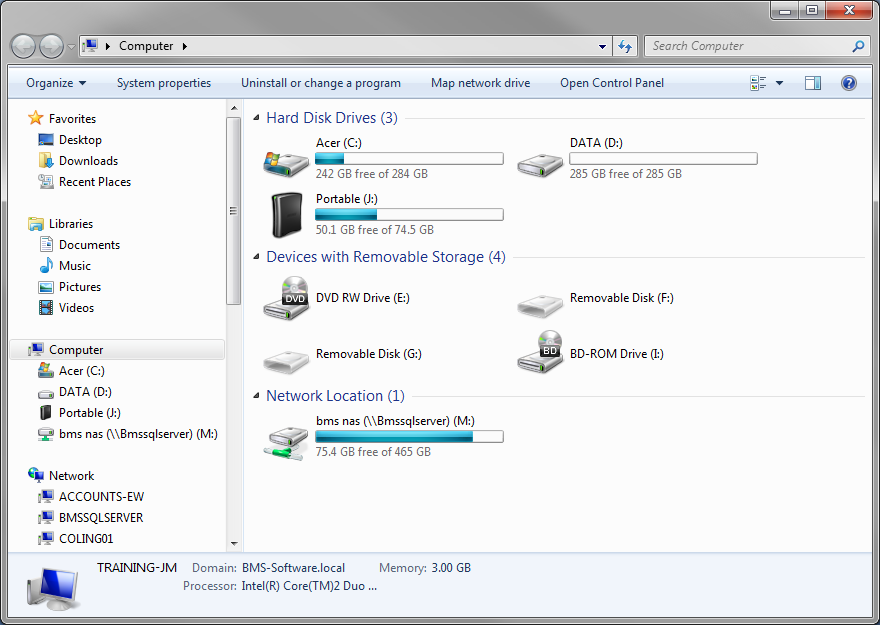The image size is (880, 625).
Task: Select Computer in the navigation pane
Action: click(117, 350)
